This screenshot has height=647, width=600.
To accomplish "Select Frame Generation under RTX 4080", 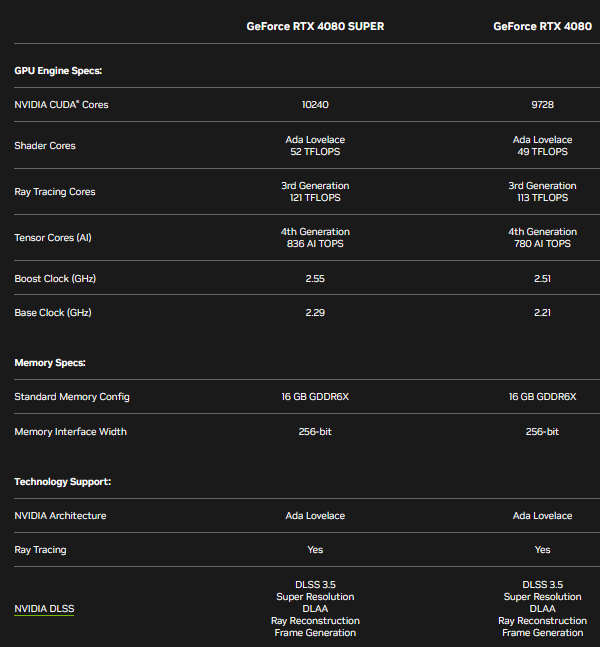I will [x=542, y=633].
